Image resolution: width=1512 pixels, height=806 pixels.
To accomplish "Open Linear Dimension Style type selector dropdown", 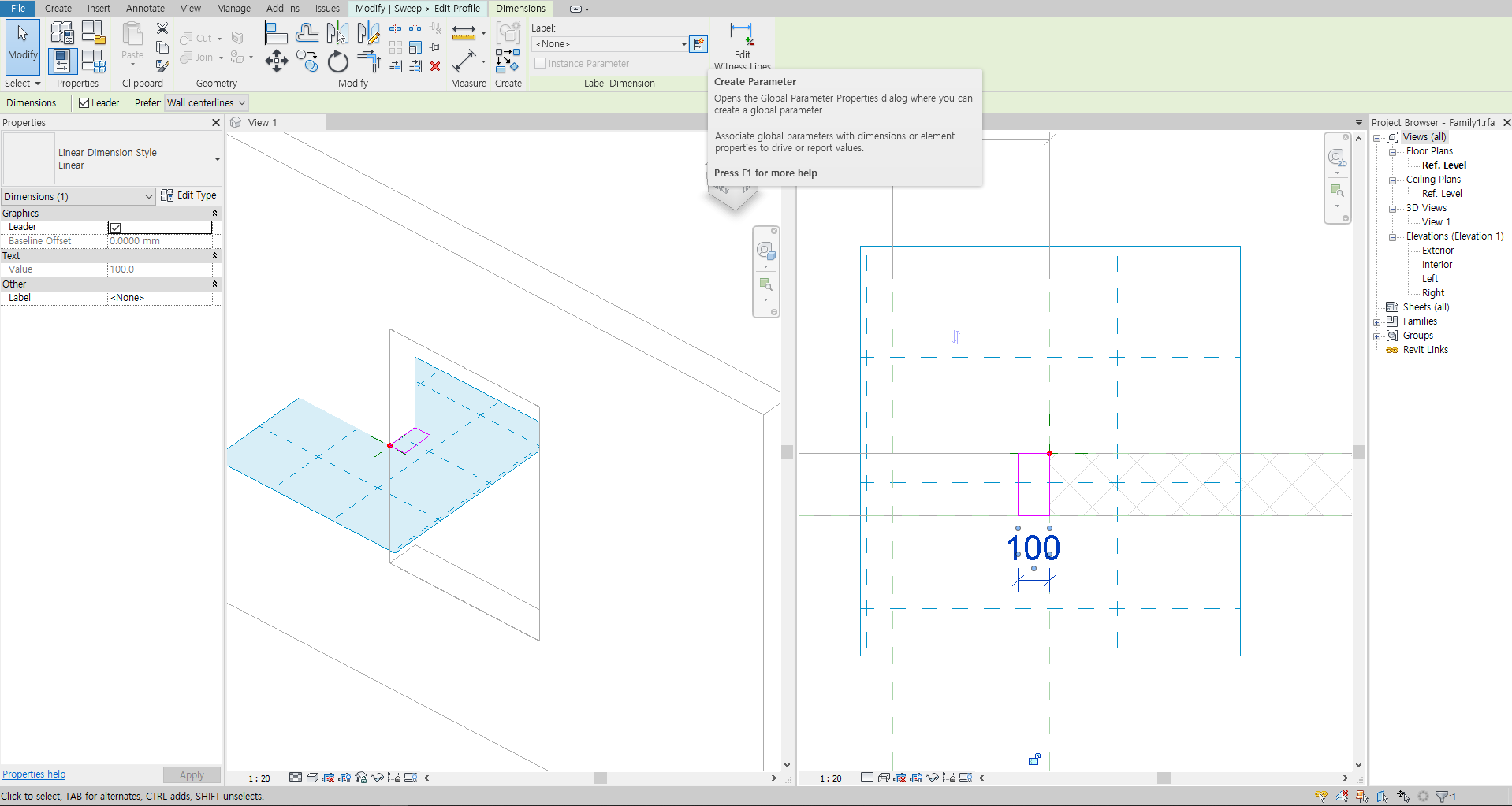I will point(218,159).
